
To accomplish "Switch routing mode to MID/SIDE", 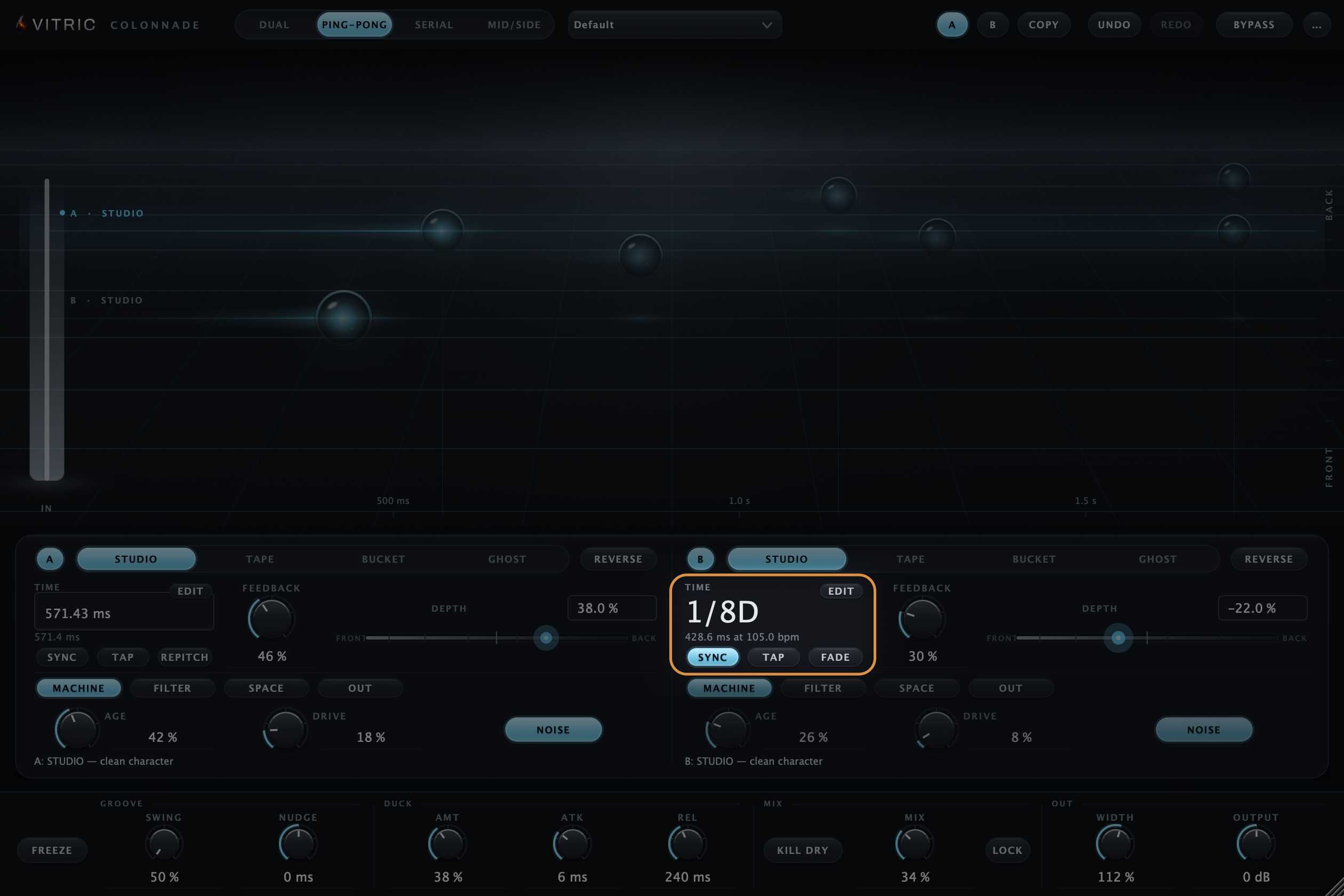I will click(514, 25).
